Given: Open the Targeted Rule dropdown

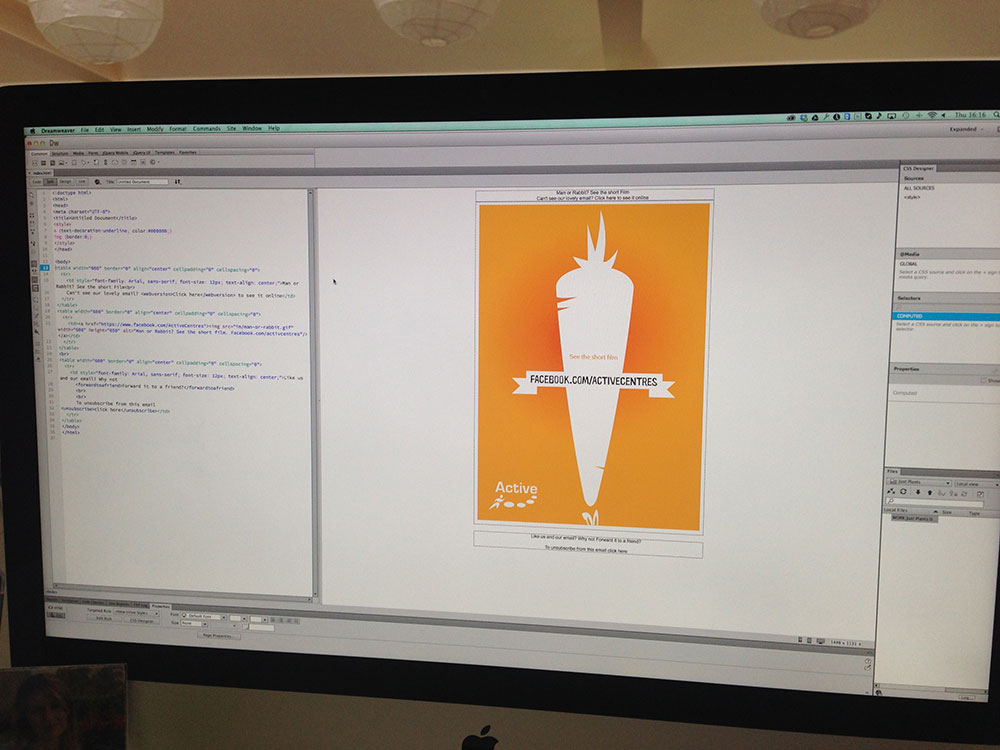Looking at the screenshot, I should (x=136, y=613).
